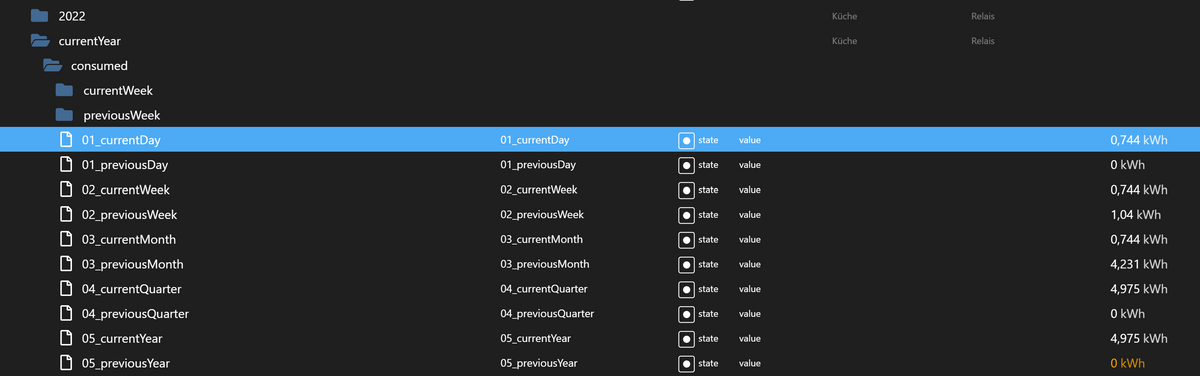Click Relais function text in 2022 row

click(x=982, y=16)
